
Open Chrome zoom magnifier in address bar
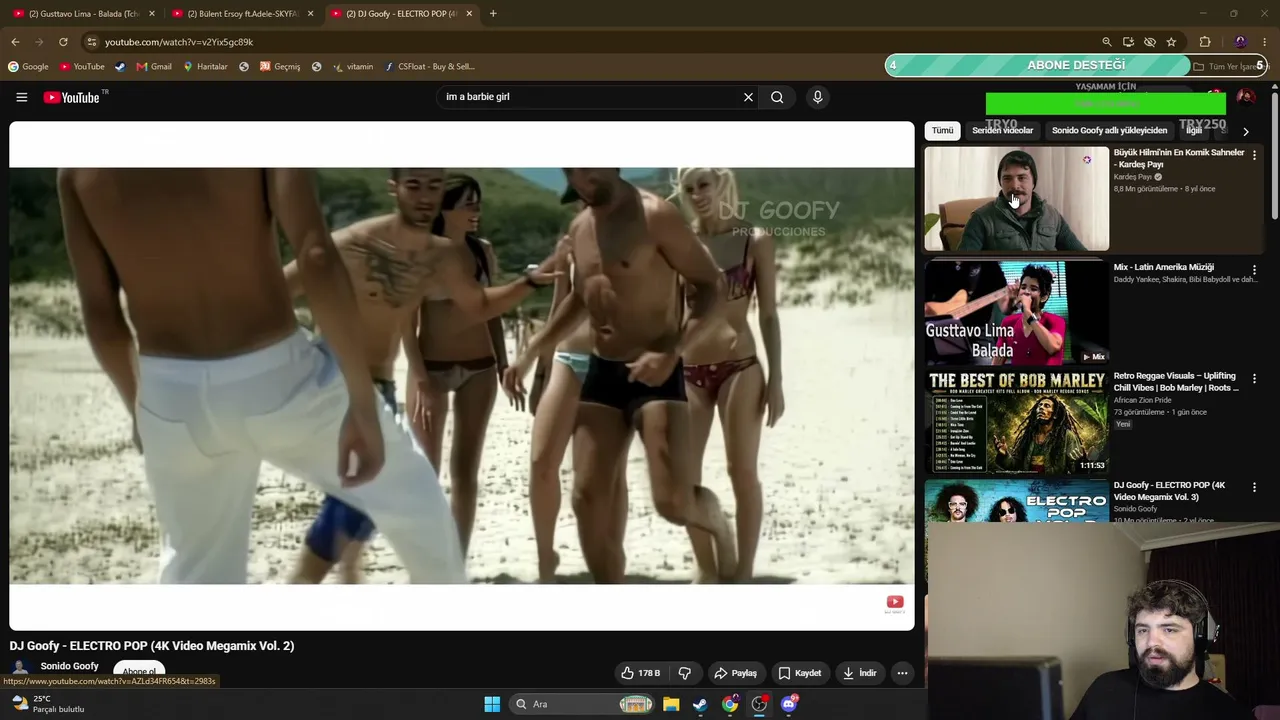coord(1106,42)
